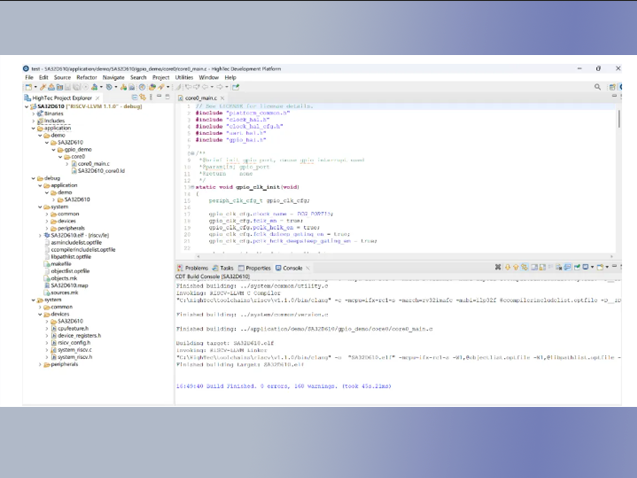
Task: Click the grayed-out Save All toolbar icon
Action: [76, 87]
